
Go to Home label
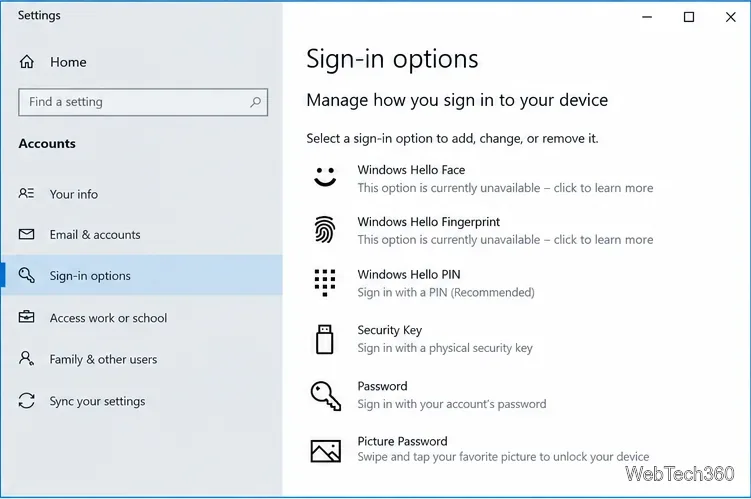tap(68, 62)
